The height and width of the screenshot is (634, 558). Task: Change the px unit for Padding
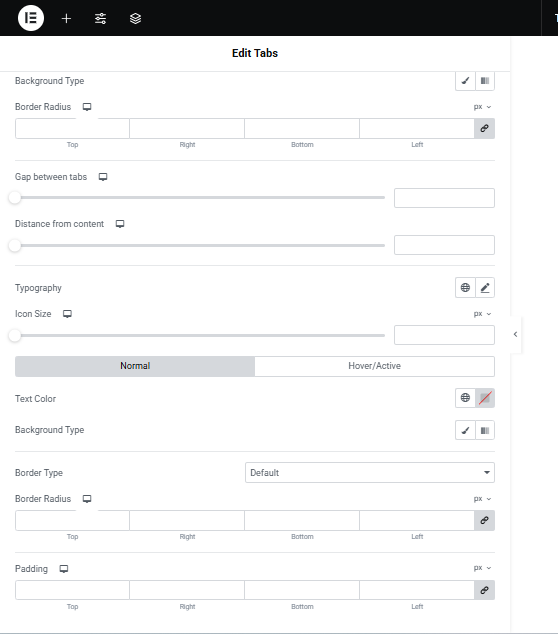482,568
